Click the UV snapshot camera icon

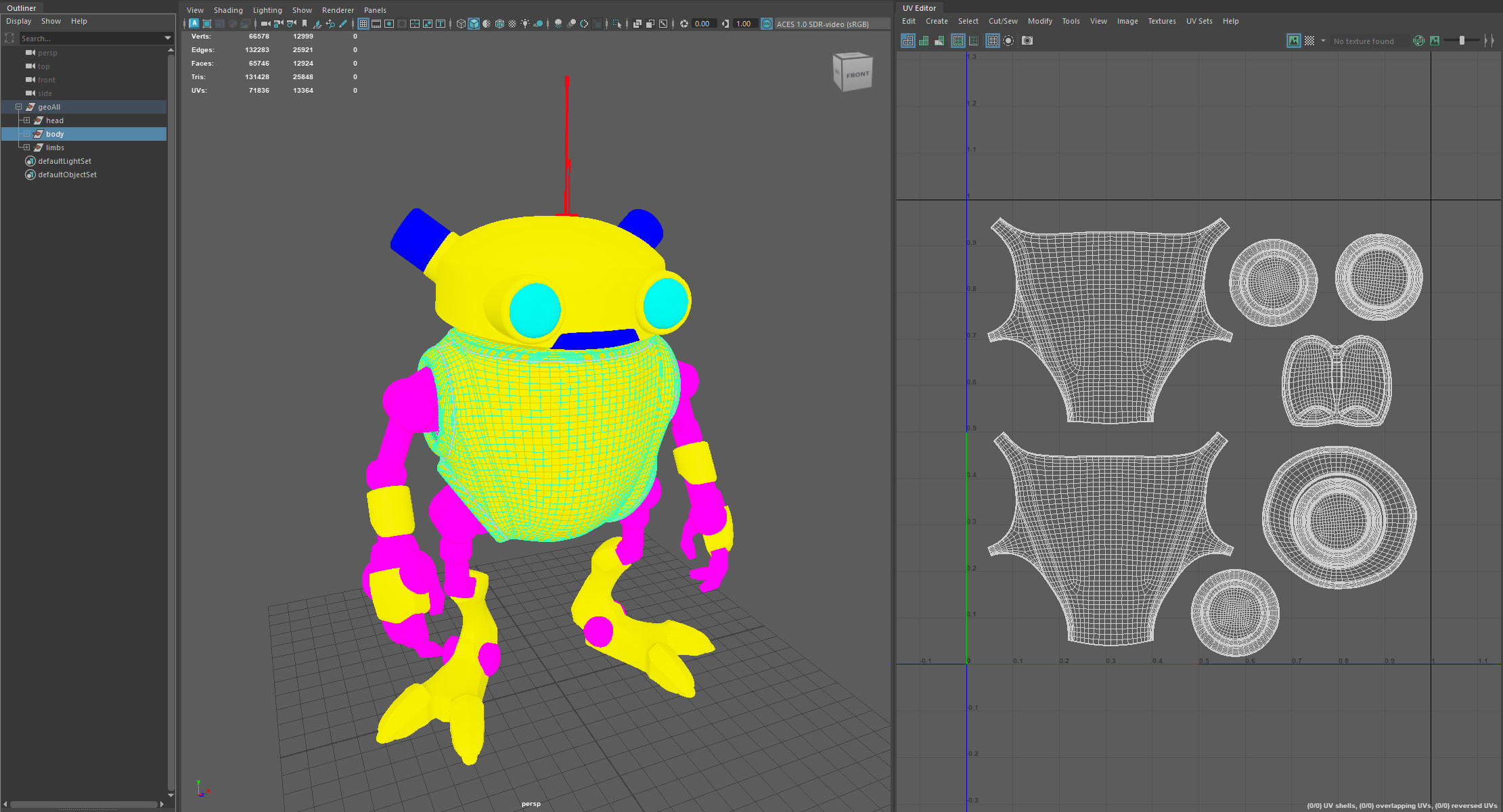[x=1027, y=41]
